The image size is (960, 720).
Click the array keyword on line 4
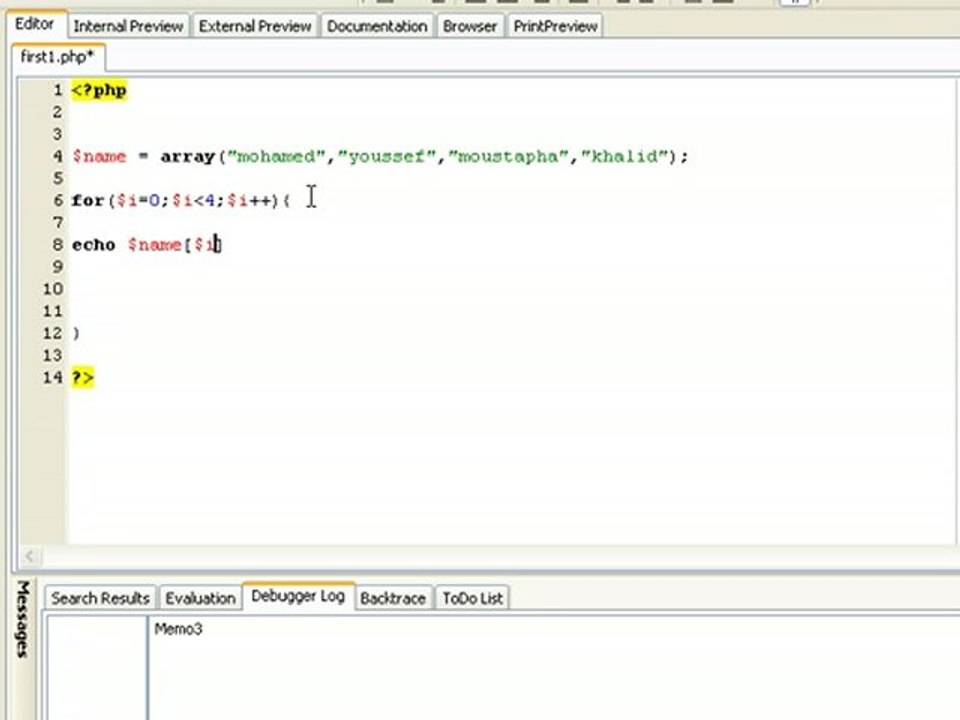(x=187, y=157)
